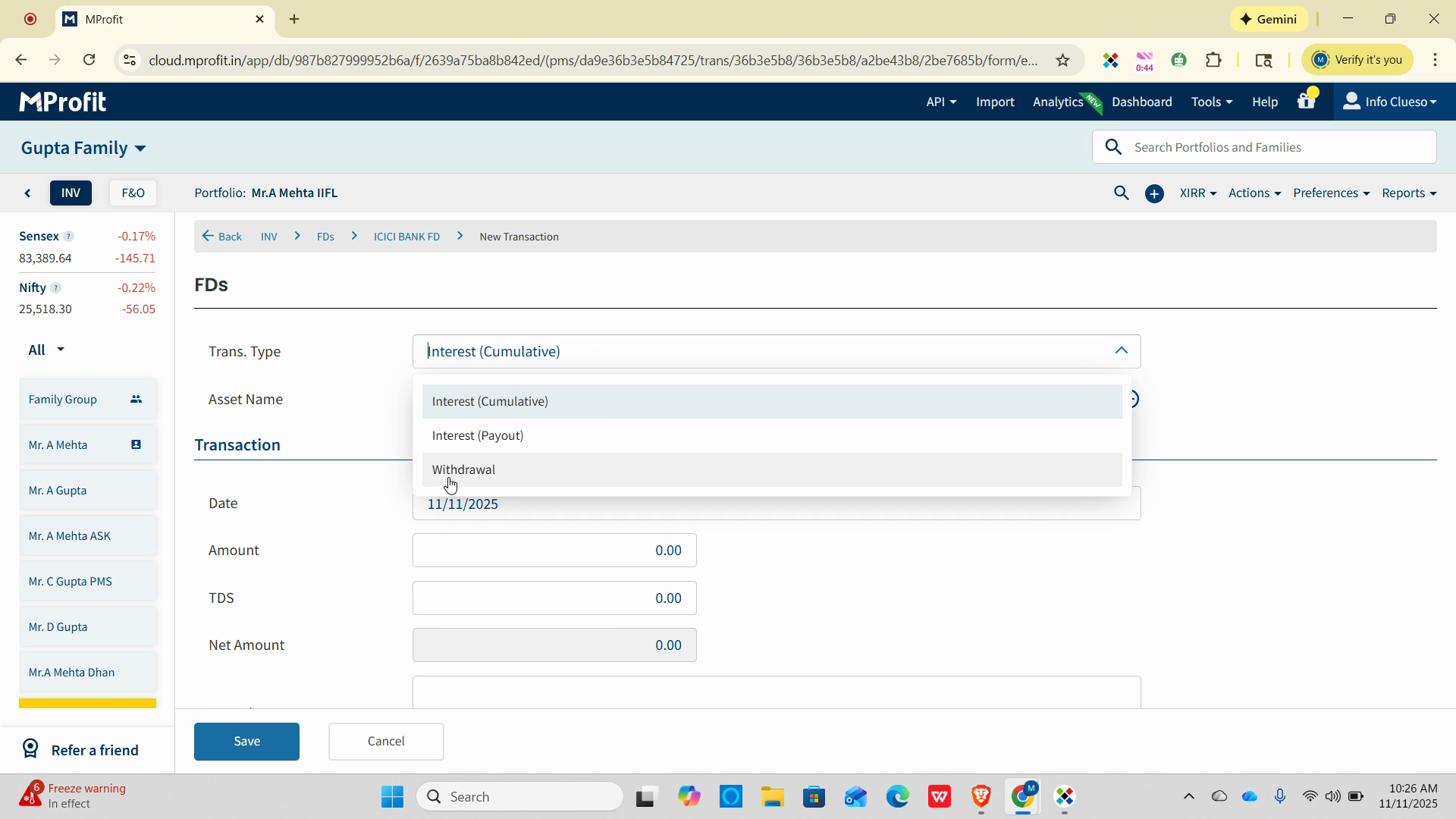Click the Nifty help question mark icon
Viewport: 1456px width, 819px height.
(55, 288)
